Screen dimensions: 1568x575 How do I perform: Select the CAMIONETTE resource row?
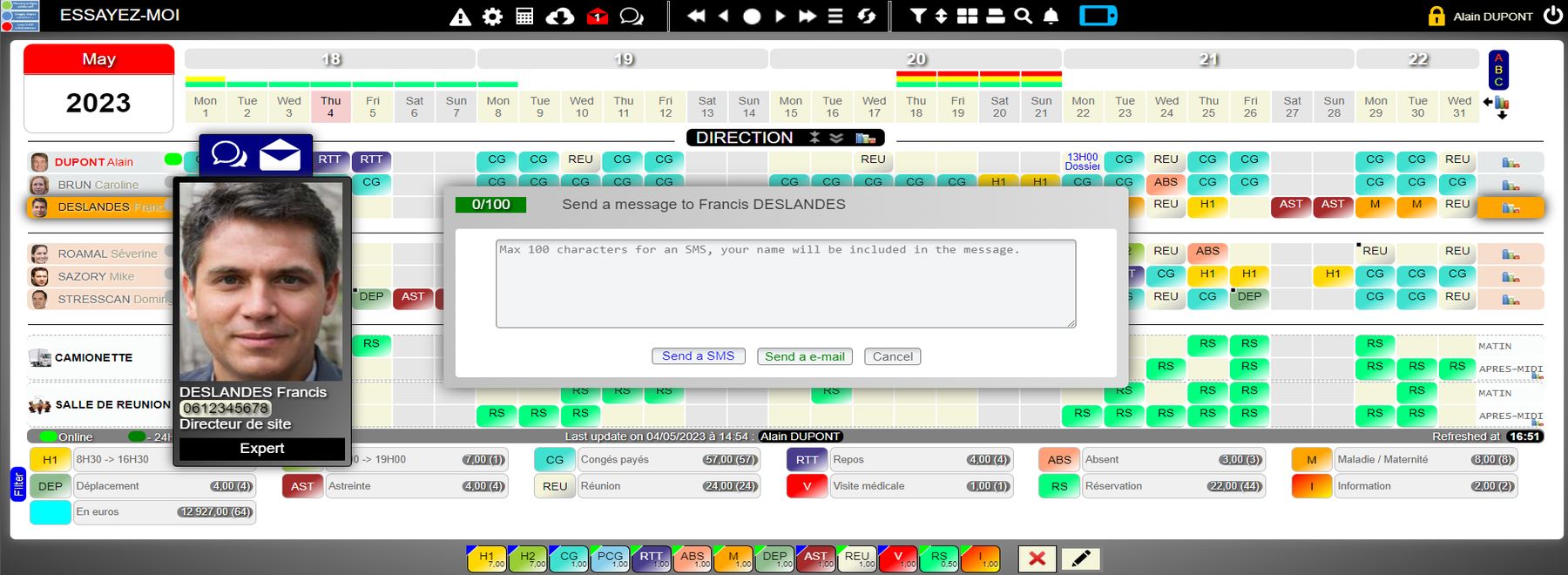[93, 358]
